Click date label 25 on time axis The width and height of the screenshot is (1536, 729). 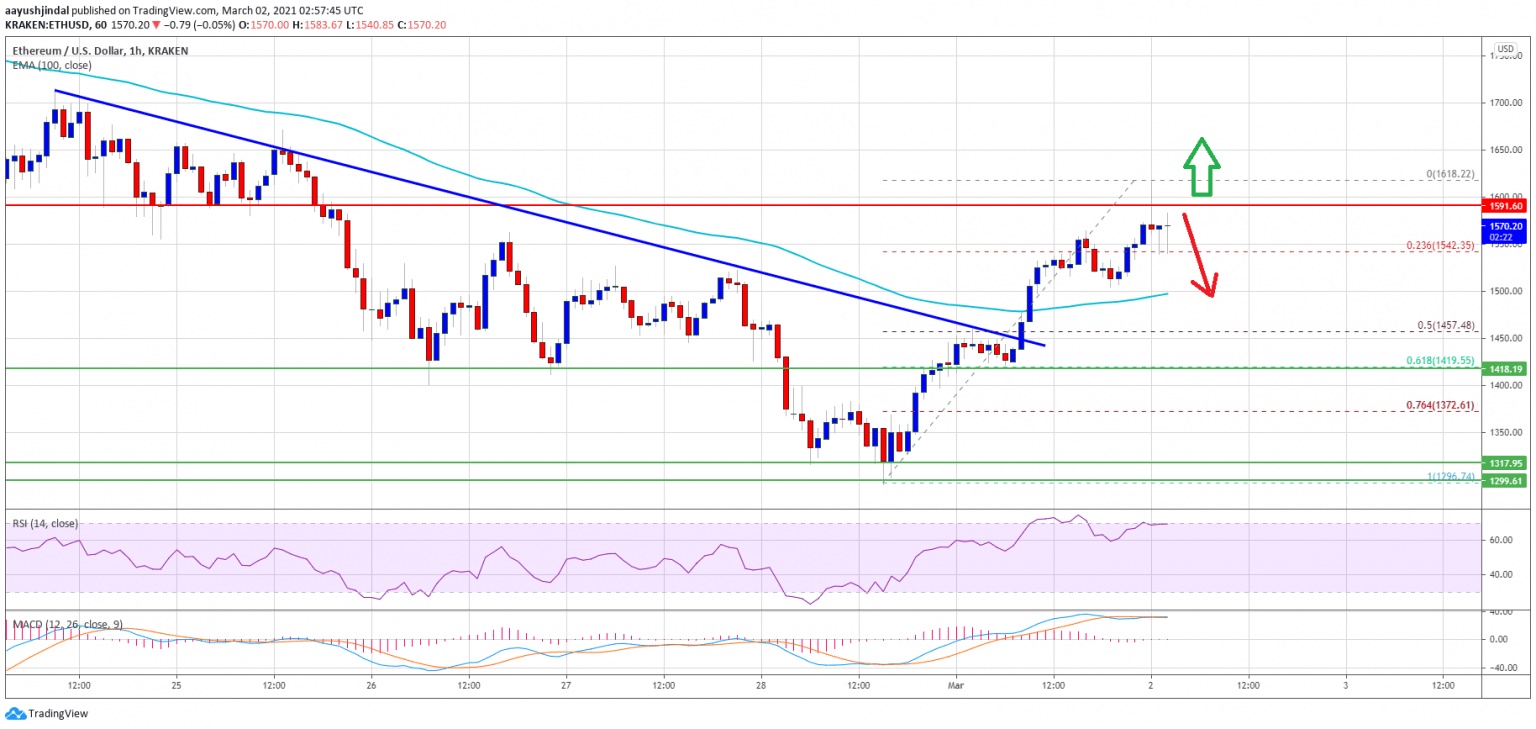point(176,686)
